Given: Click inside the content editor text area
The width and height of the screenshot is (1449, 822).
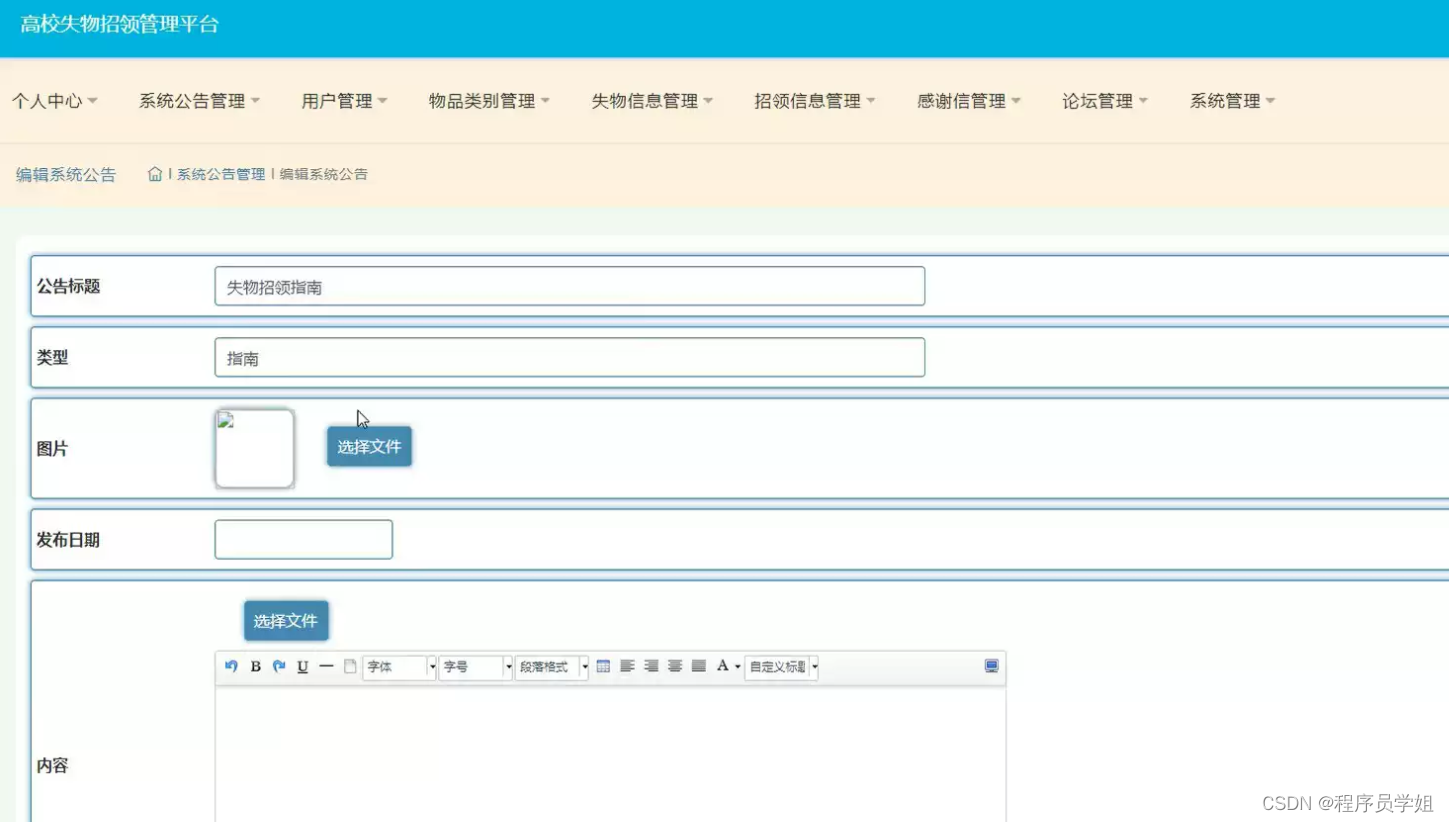Looking at the screenshot, I should [610, 755].
